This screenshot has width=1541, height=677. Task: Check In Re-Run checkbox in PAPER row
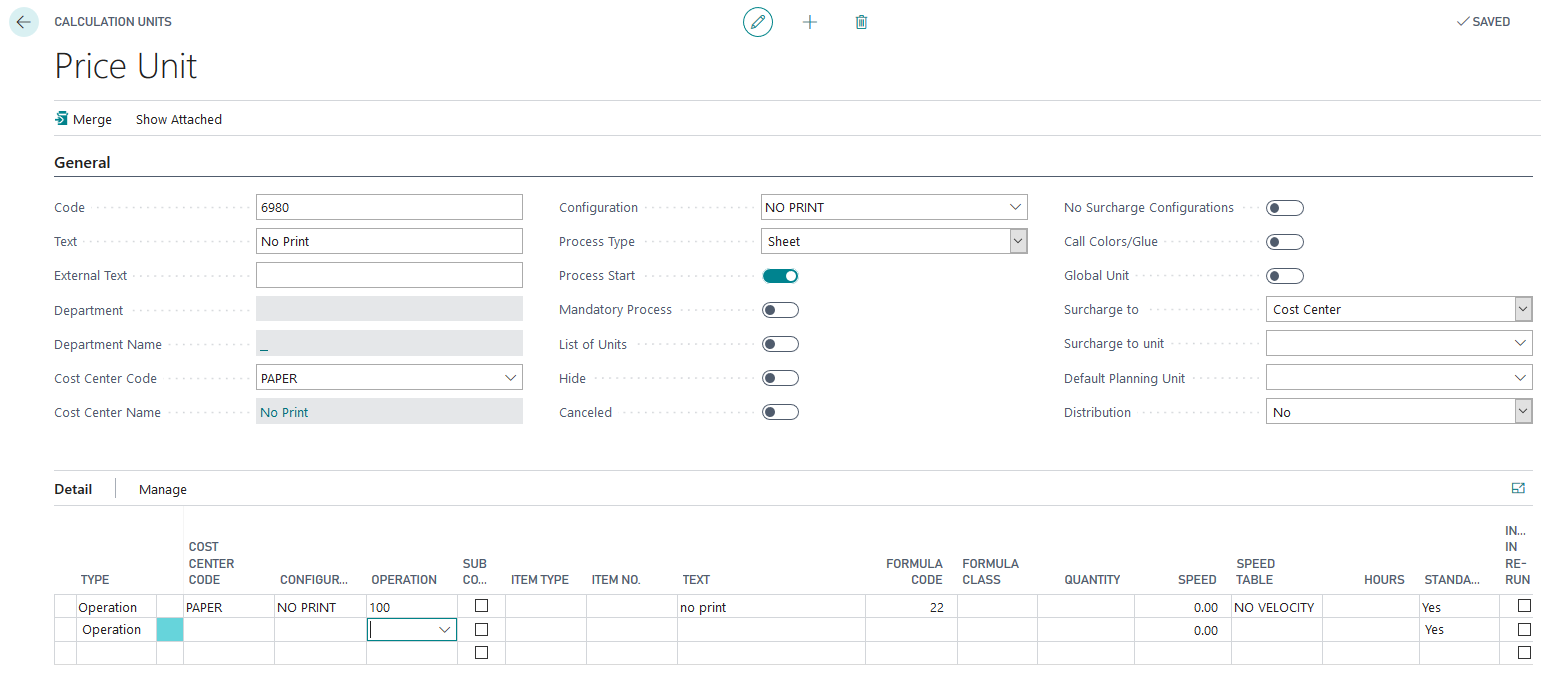tap(1524, 606)
